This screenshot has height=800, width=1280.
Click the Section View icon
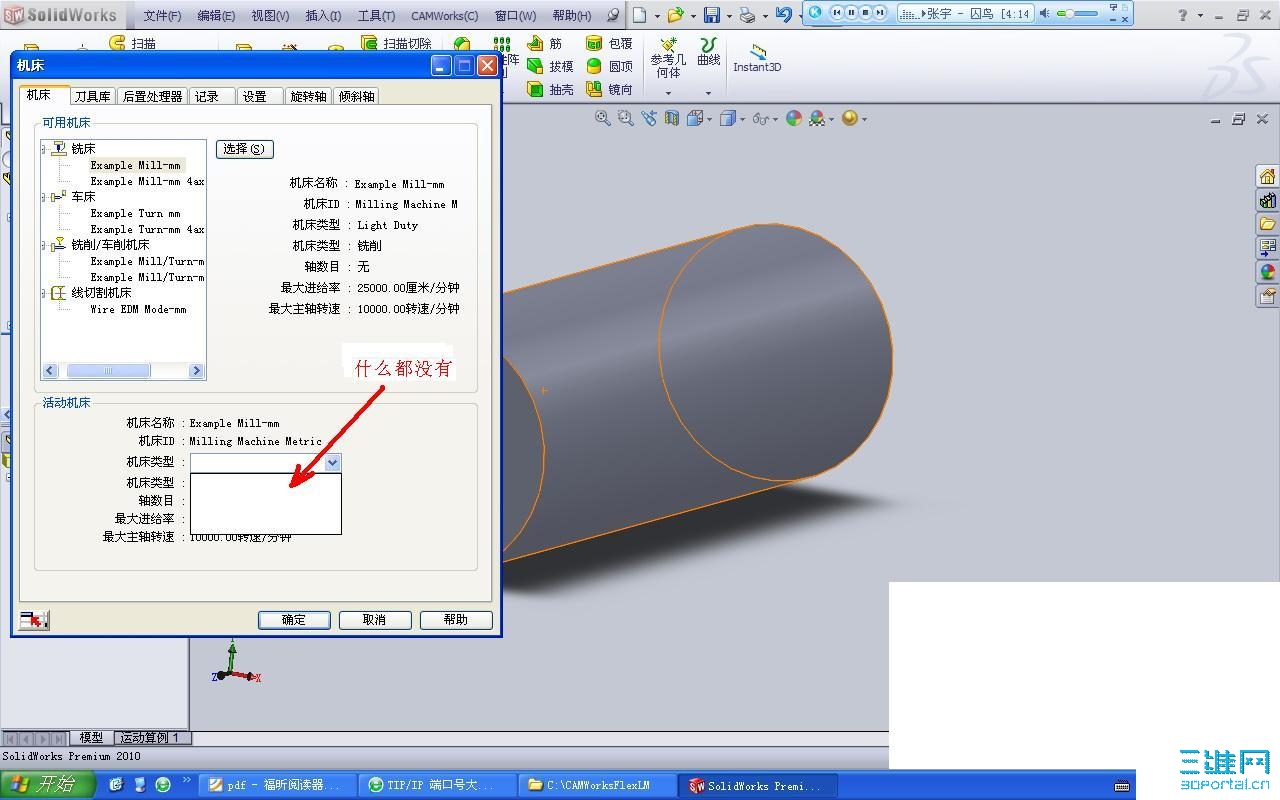pos(671,118)
